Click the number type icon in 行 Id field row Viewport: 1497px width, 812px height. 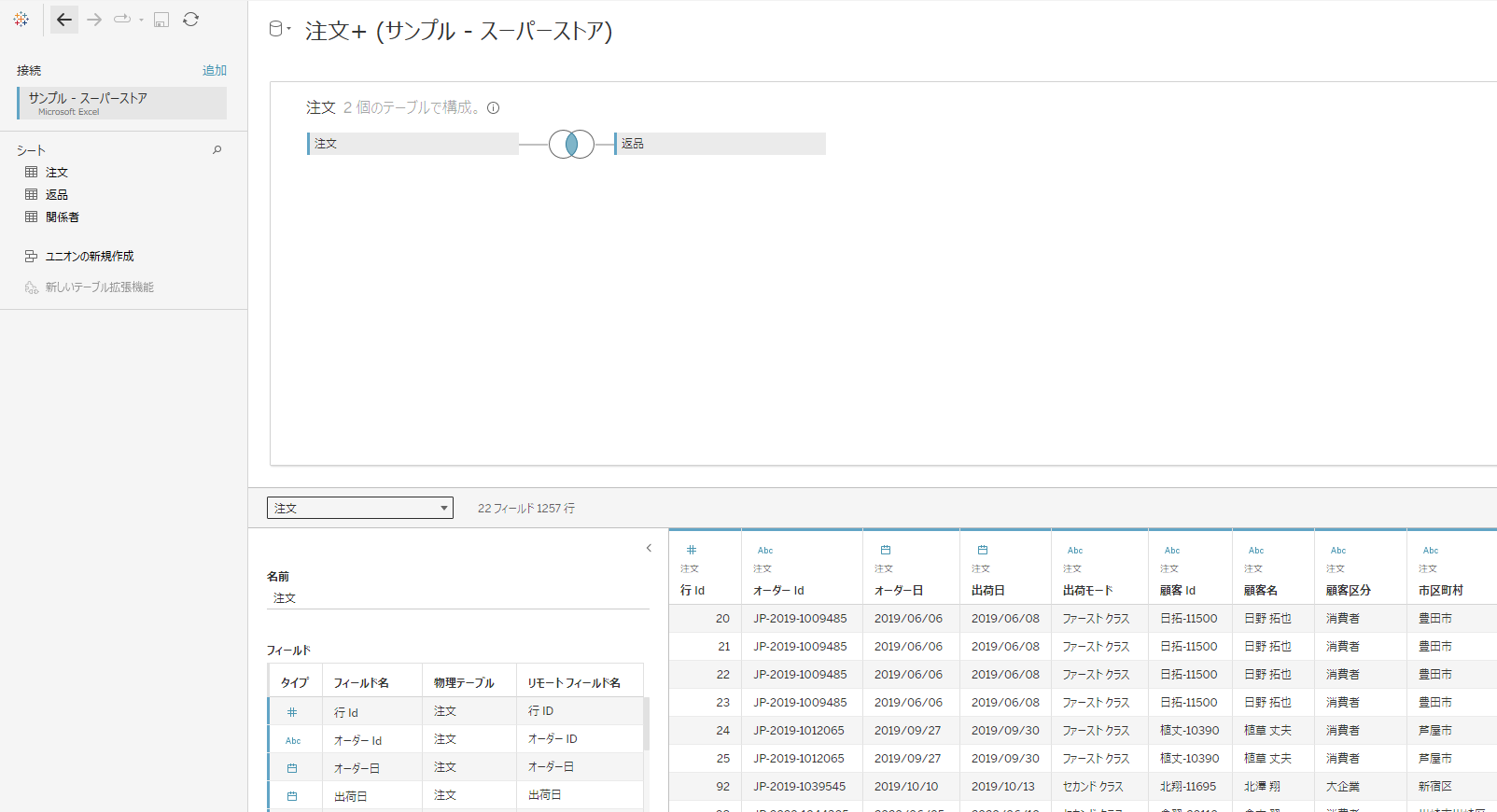click(x=292, y=712)
